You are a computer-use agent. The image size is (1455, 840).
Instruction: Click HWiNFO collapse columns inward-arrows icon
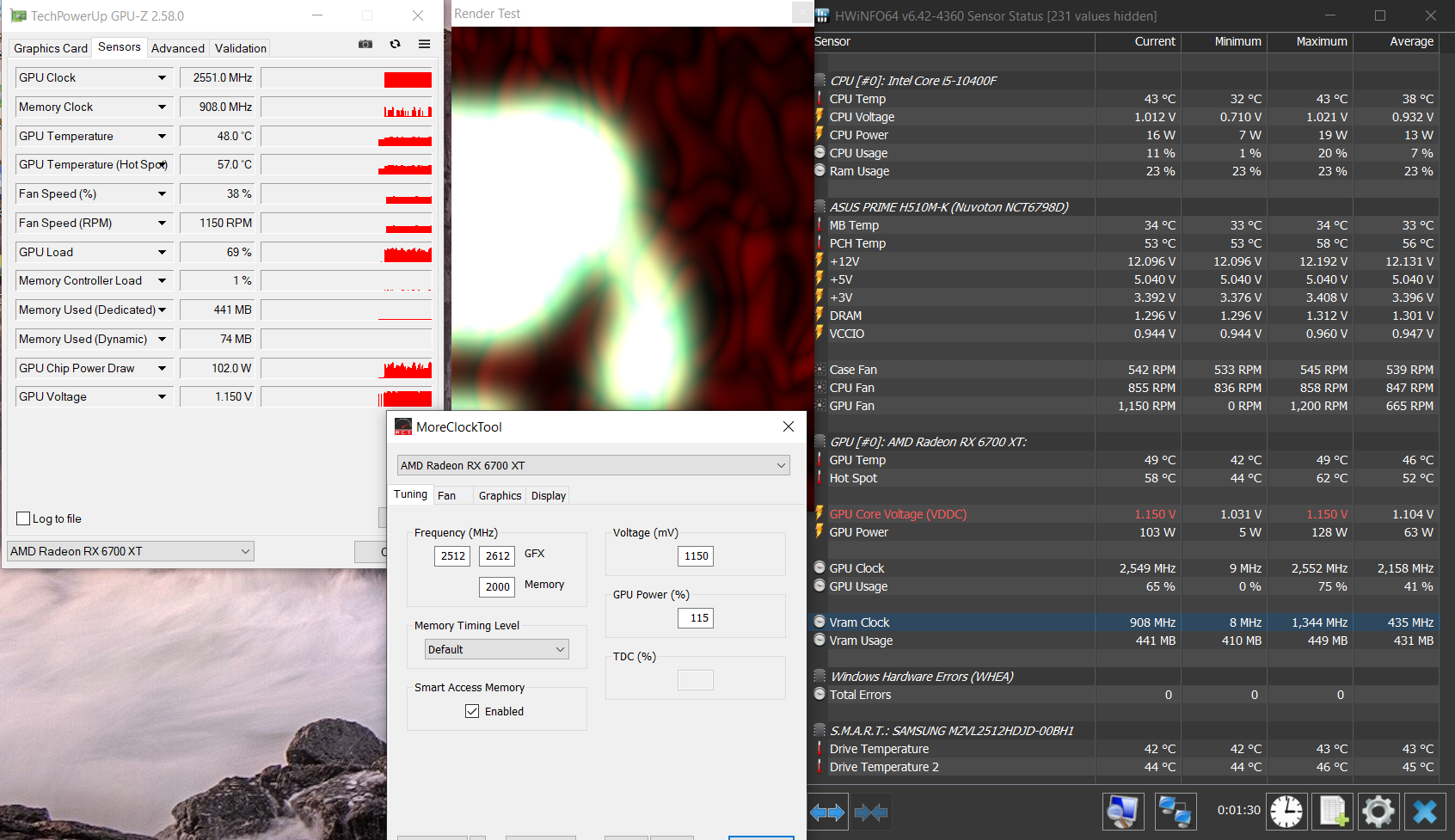click(x=871, y=812)
